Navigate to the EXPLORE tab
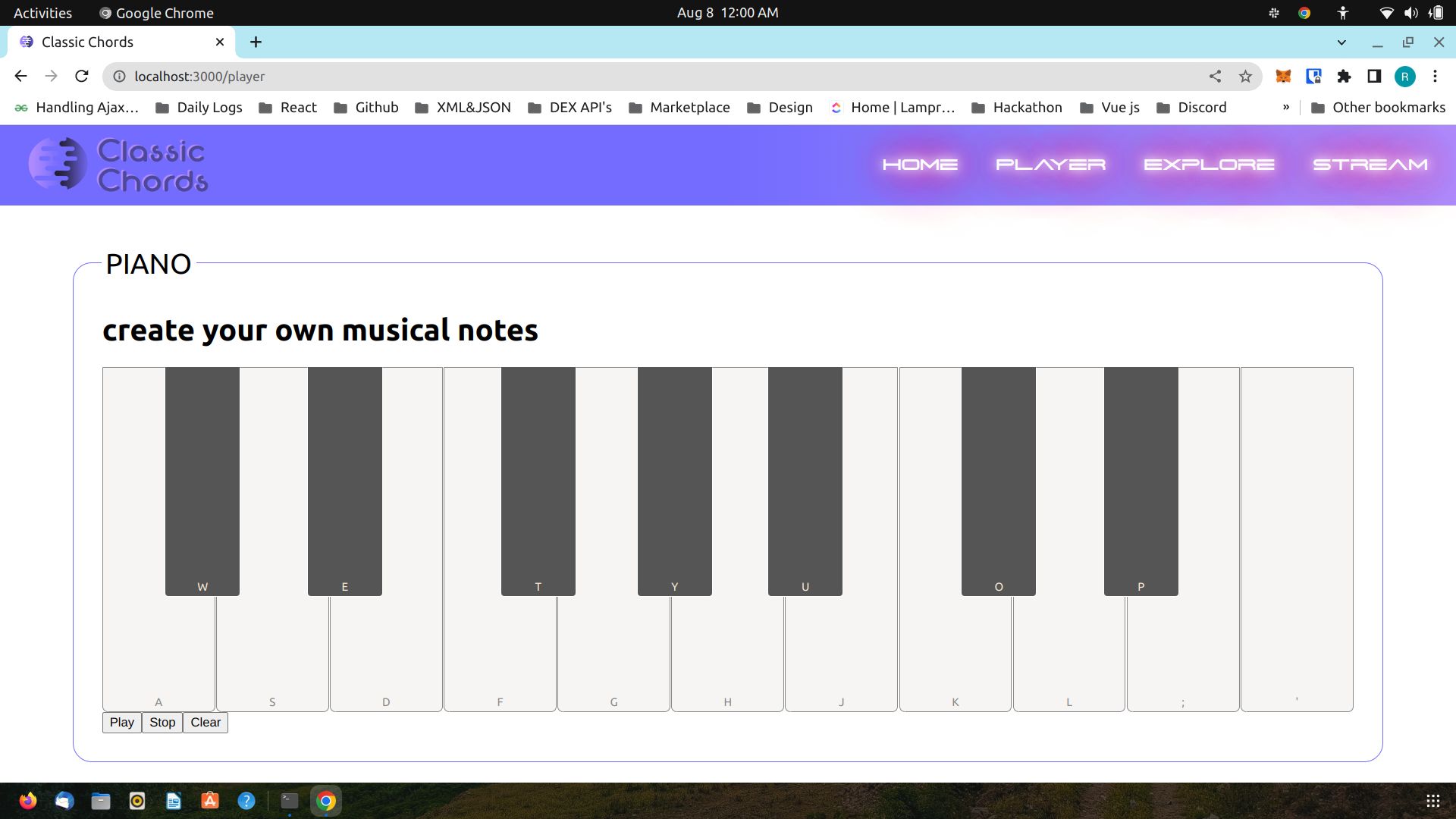1456x819 pixels. click(x=1210, y=165)
